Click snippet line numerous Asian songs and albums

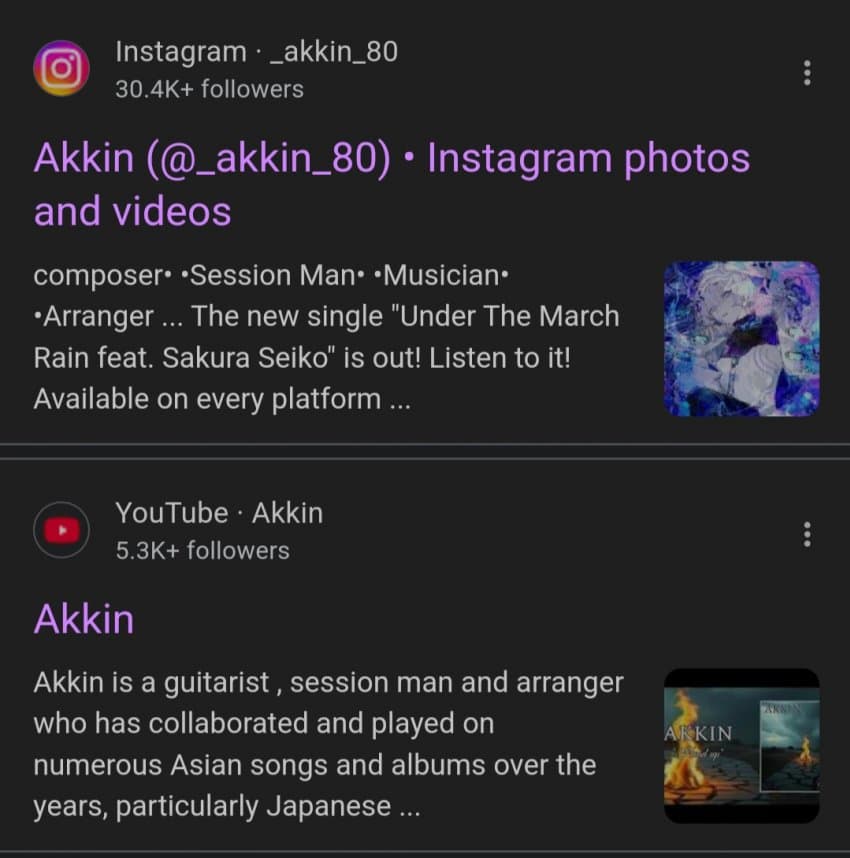[315, 764]
